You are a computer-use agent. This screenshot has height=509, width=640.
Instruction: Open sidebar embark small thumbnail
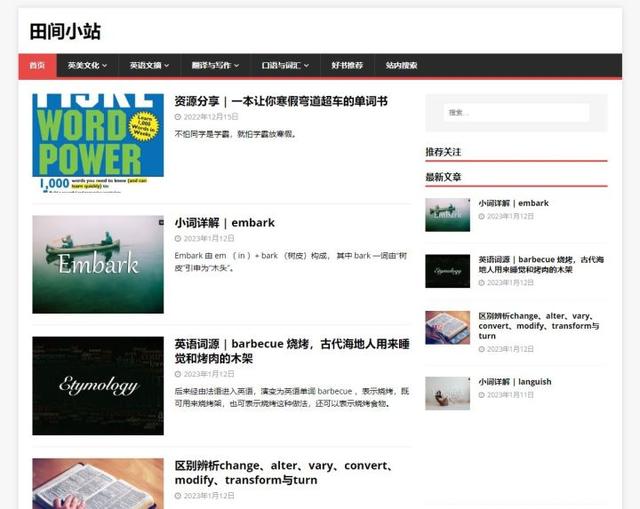pos(448,215)
